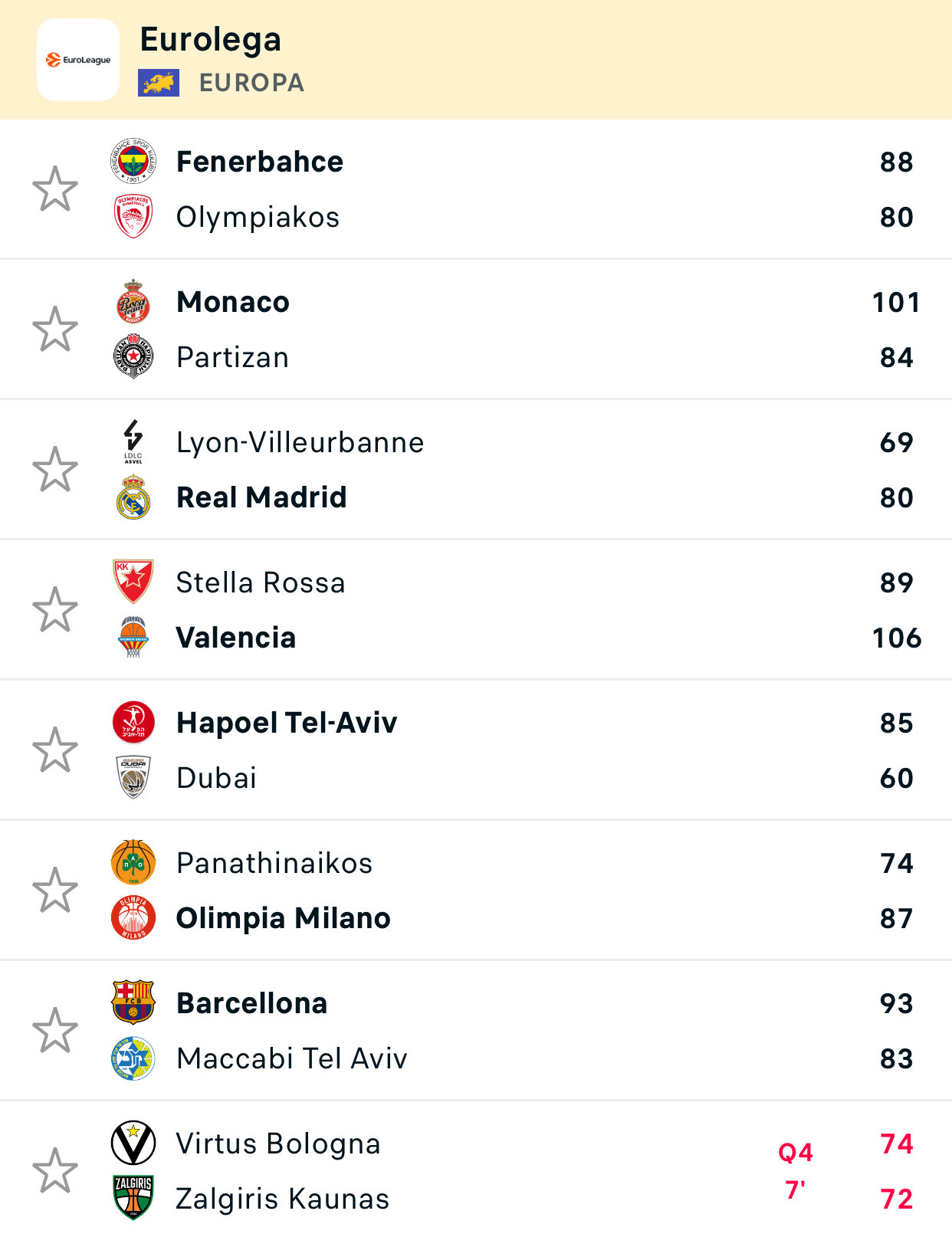Star the live Virtus Bologna match

tap(55, 1170)
